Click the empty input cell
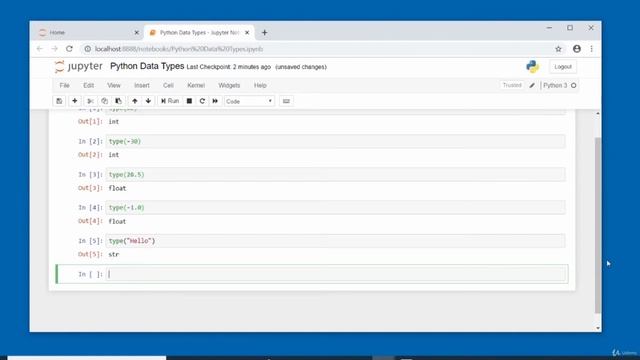Screen dimensions: 640x360 336,274
